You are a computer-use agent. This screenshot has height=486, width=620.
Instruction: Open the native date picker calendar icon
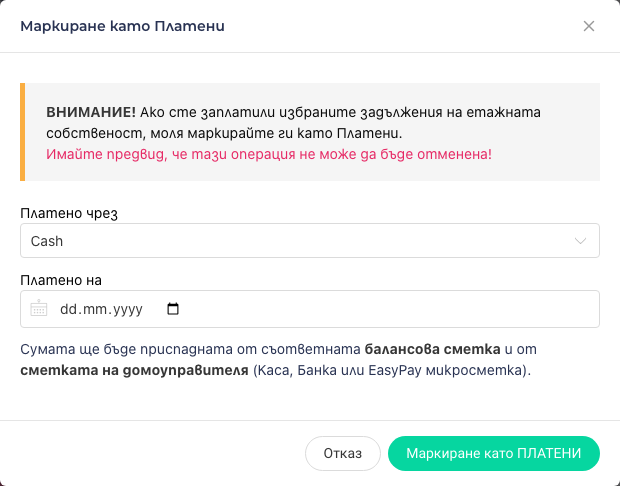click(x=173, y=308)
